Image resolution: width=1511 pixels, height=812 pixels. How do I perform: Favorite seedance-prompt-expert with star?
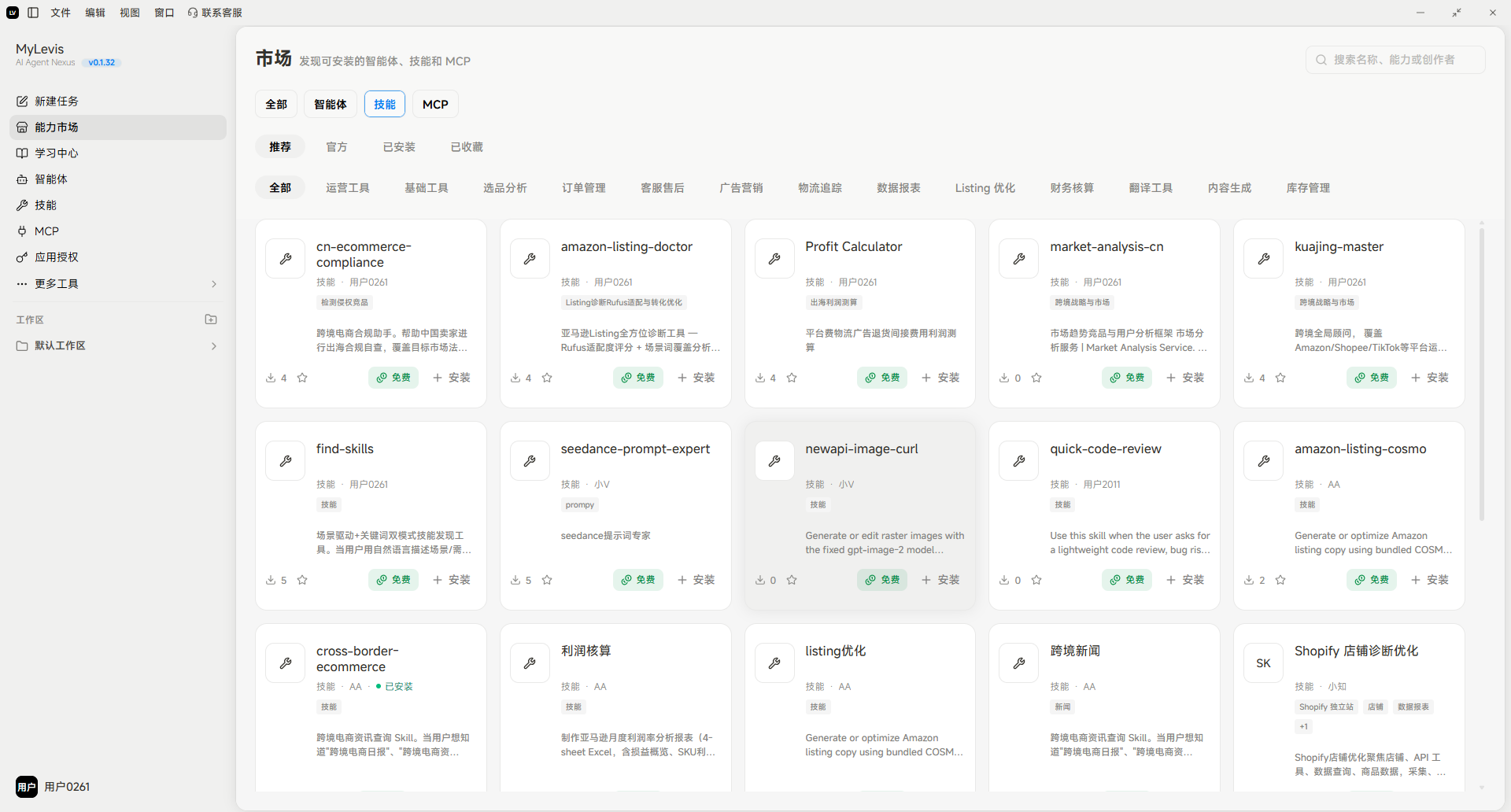(547, 580)
